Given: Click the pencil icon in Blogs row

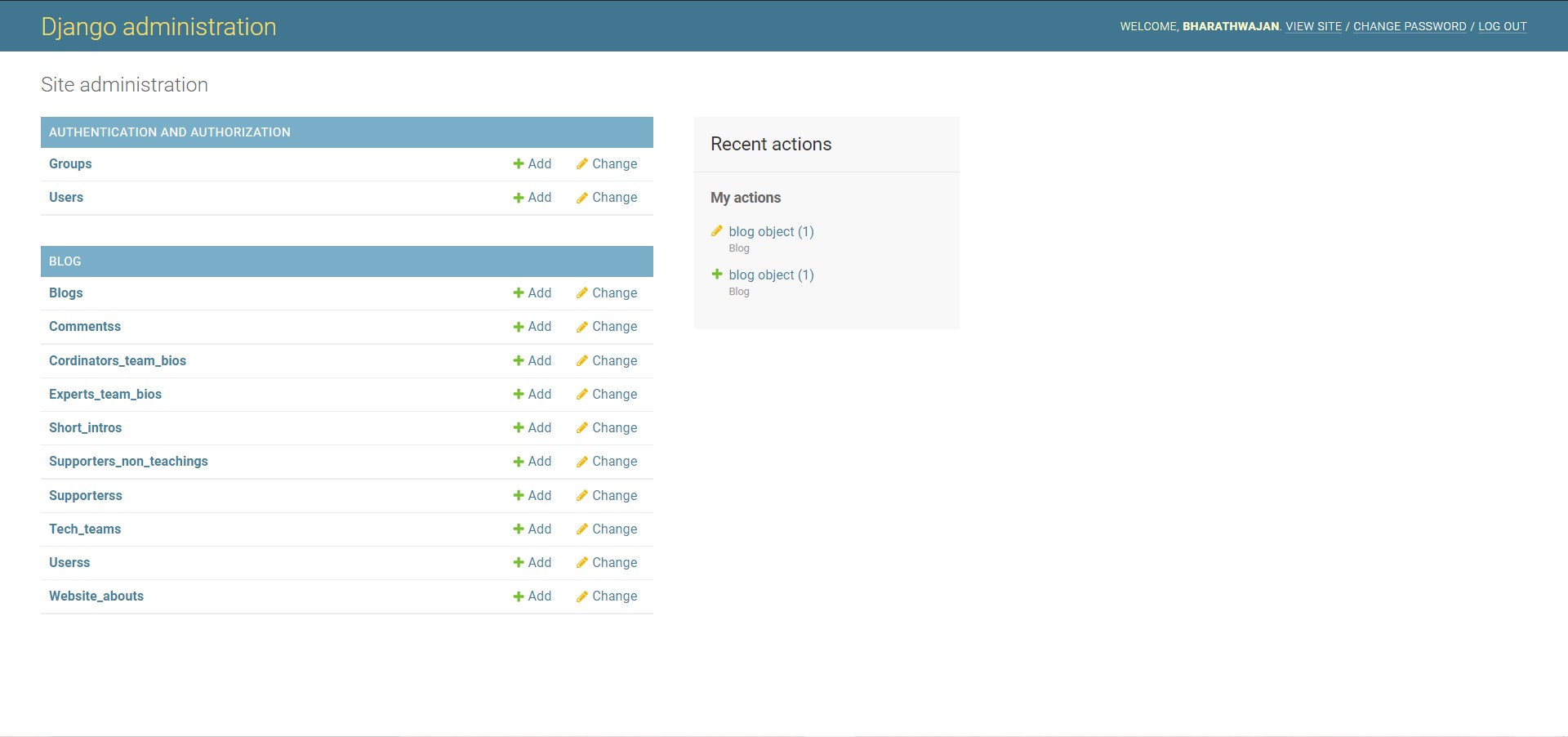Looking at the screenshot, I should click(x=581, y=293).
